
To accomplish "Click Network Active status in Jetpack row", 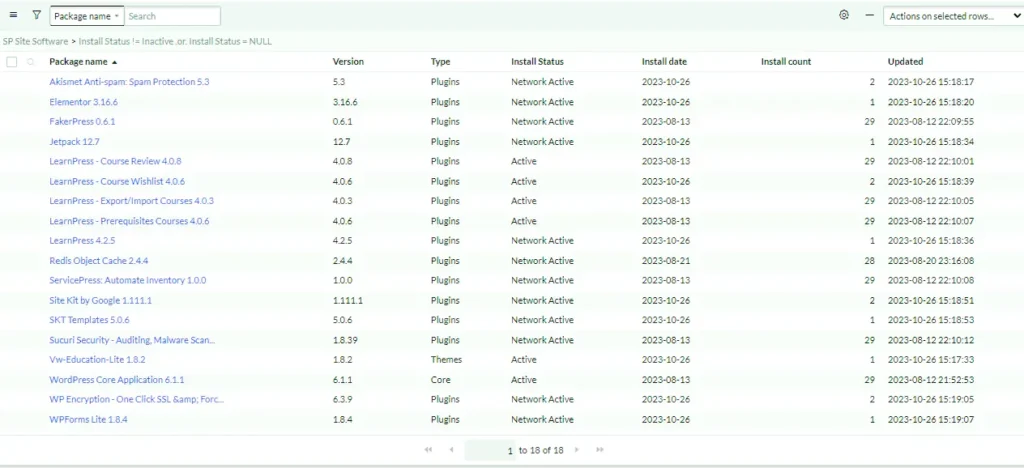I will point(542,142).
